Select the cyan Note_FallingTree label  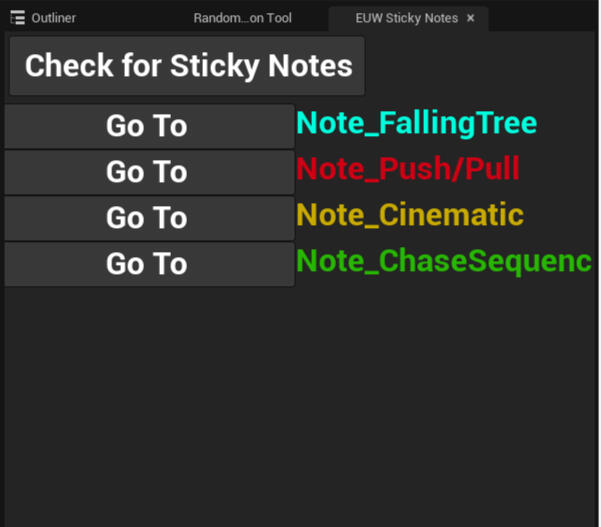(417, 123)
